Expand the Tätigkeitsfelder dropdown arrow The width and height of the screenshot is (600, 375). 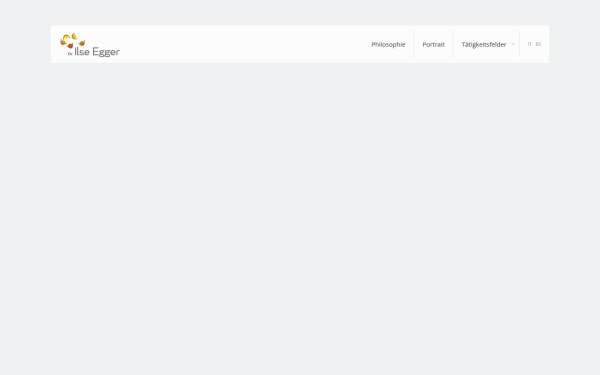513,44
